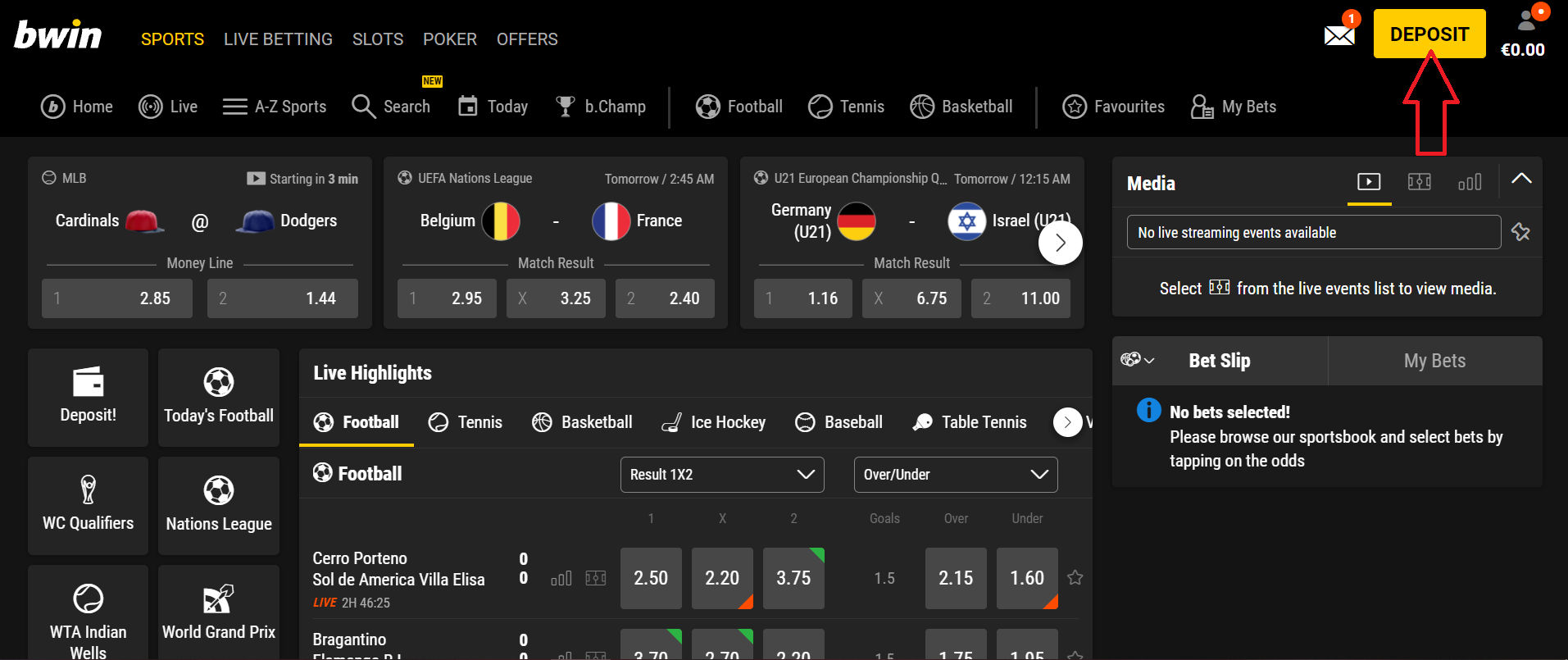
Task: Bet on Germany U21 to win at 1.16
Action: point(803,298)
